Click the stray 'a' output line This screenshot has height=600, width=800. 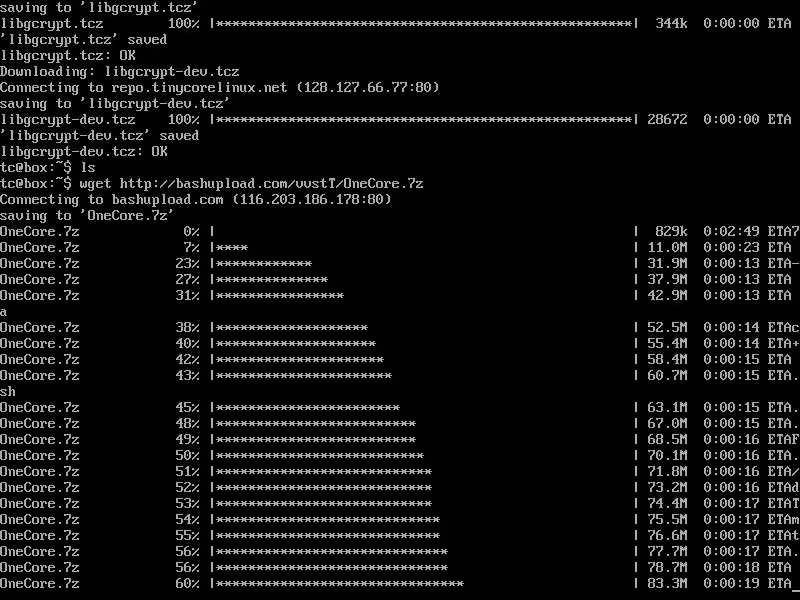(x=4, y=312)
